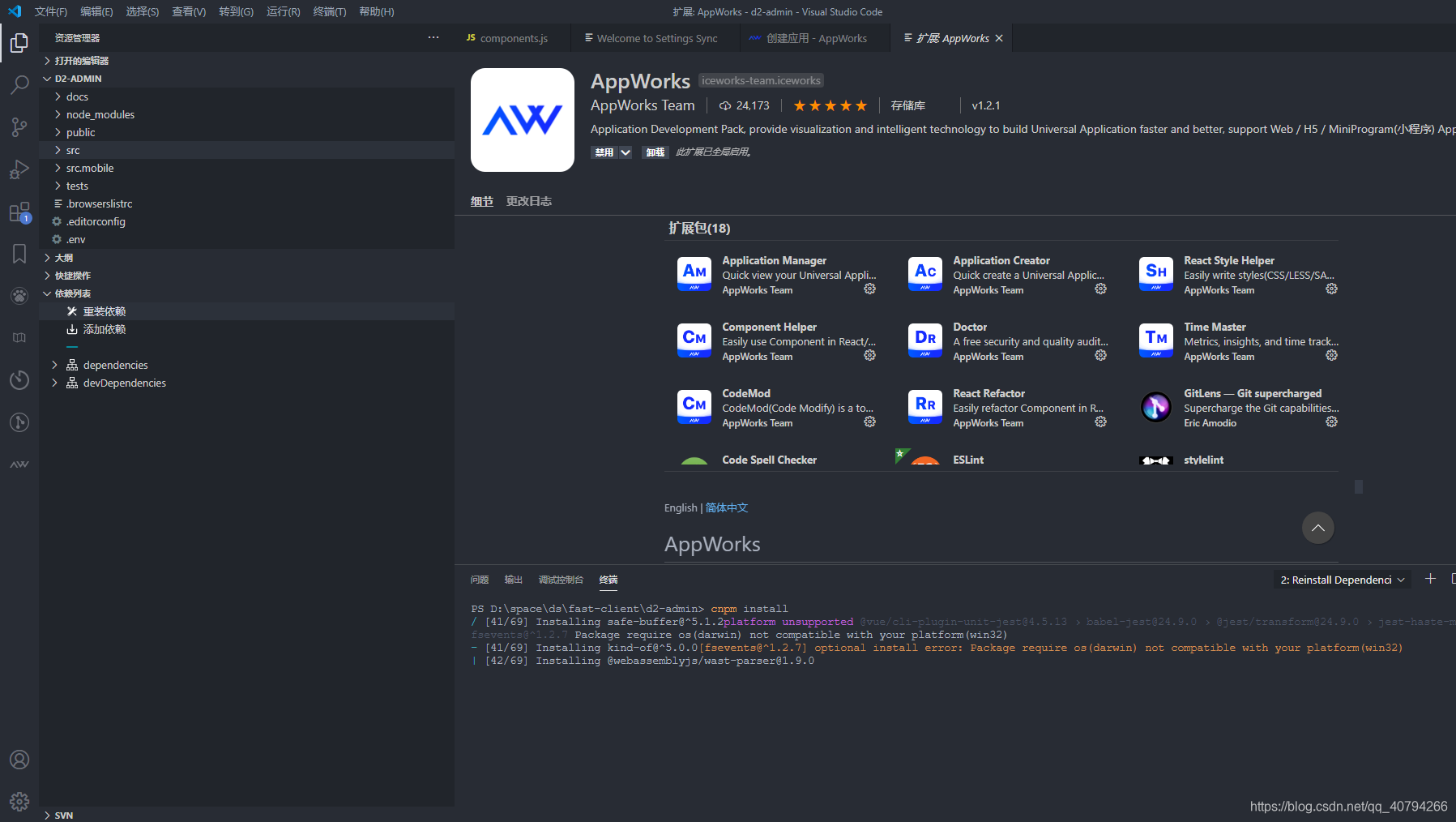Add a new terminal with plus icon
This screenshot has height=822, width=1456.
1430,579
